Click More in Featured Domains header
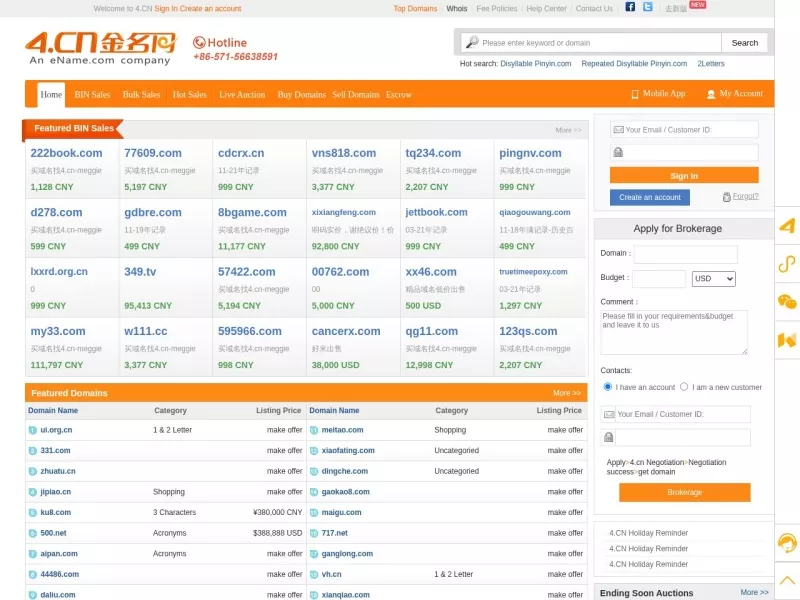This screenshot has width=800, height=600. [566, 393]
